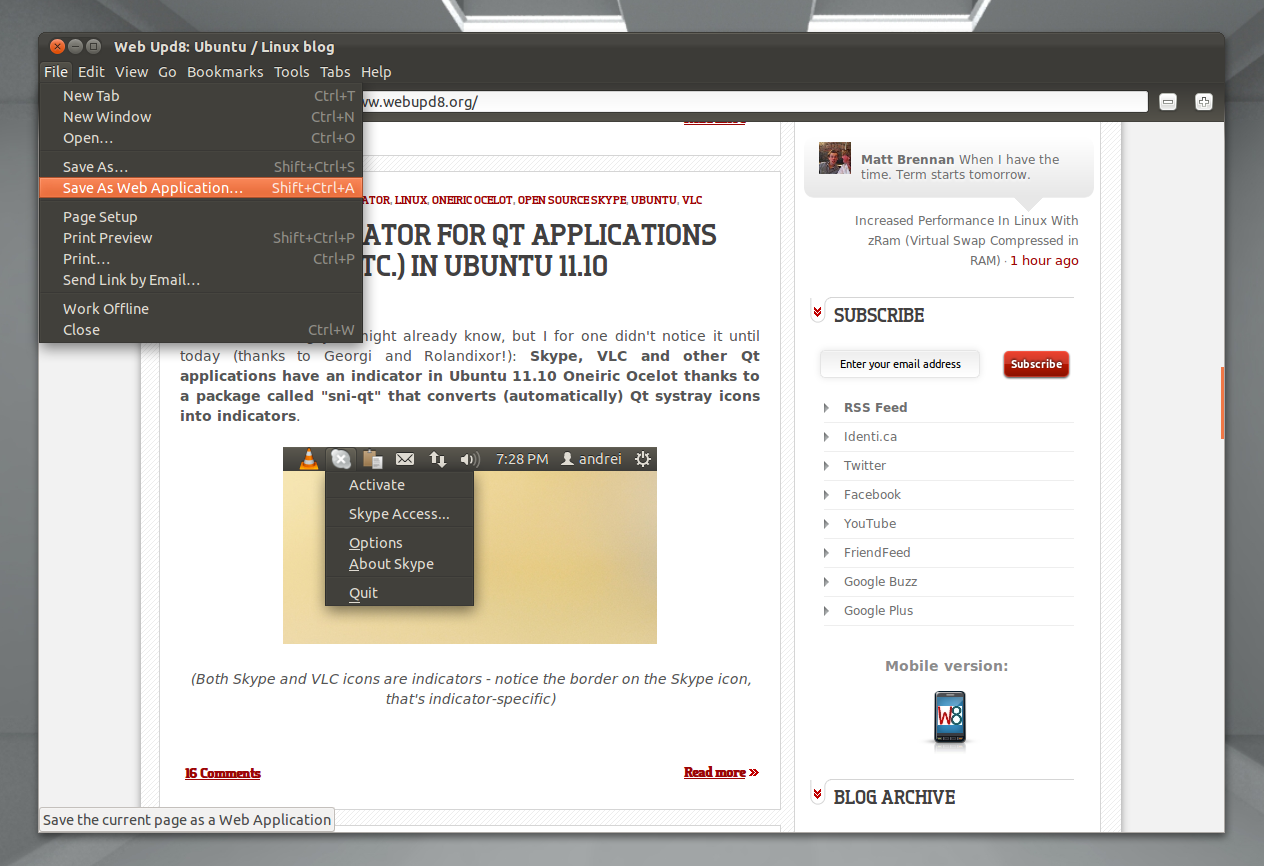Click the mobile version phone icon
This screenshot has width=1264, height=866.
950,718
